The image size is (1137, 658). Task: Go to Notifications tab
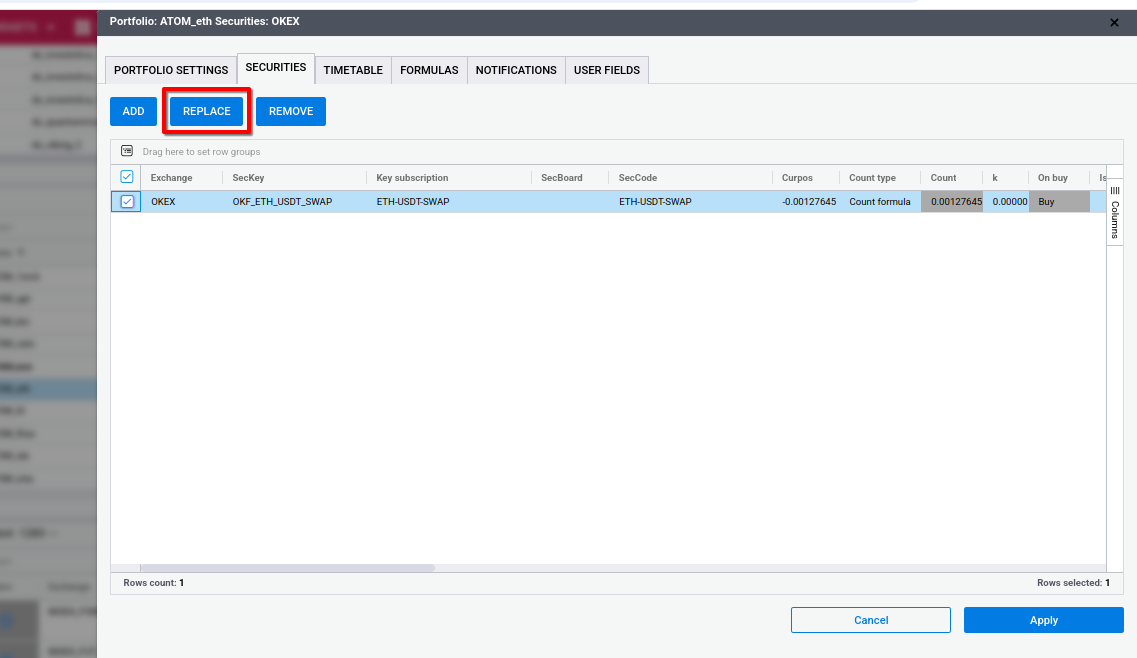[516, 70]
